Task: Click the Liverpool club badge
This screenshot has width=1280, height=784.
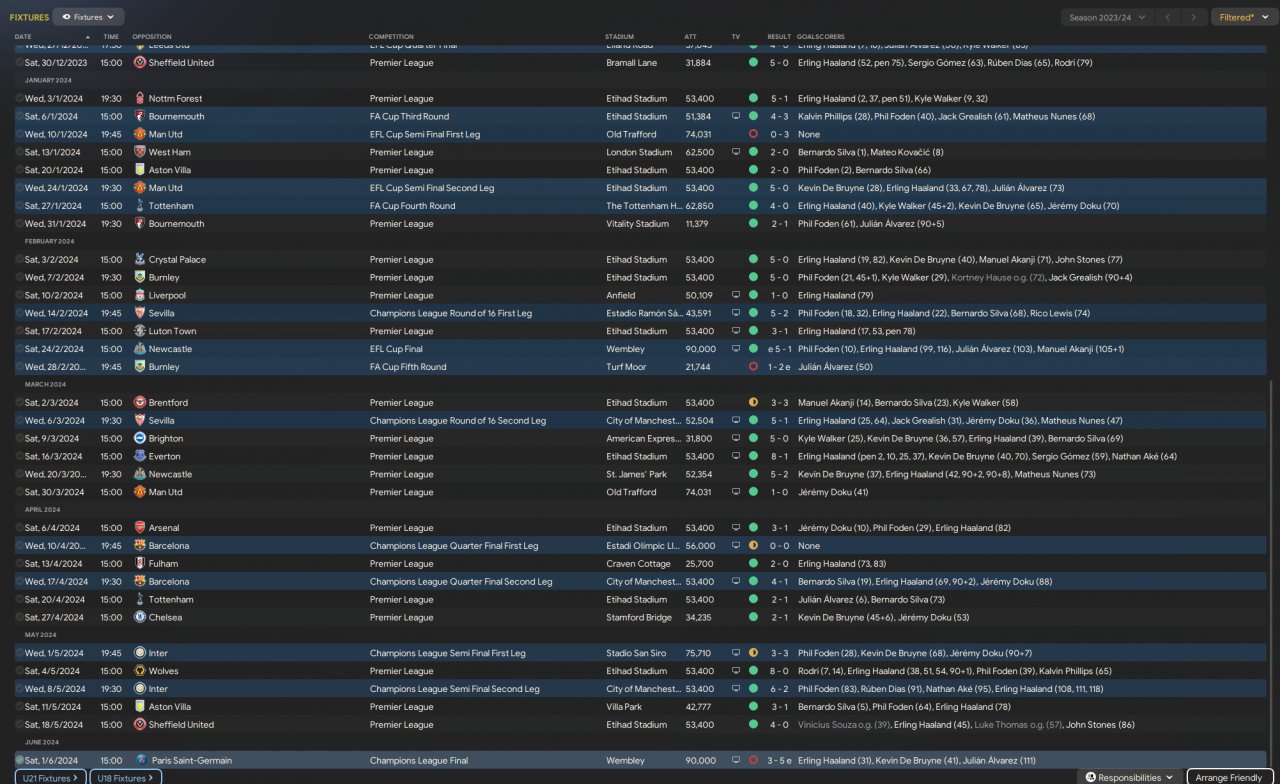Action: click(x=140, y=296)
